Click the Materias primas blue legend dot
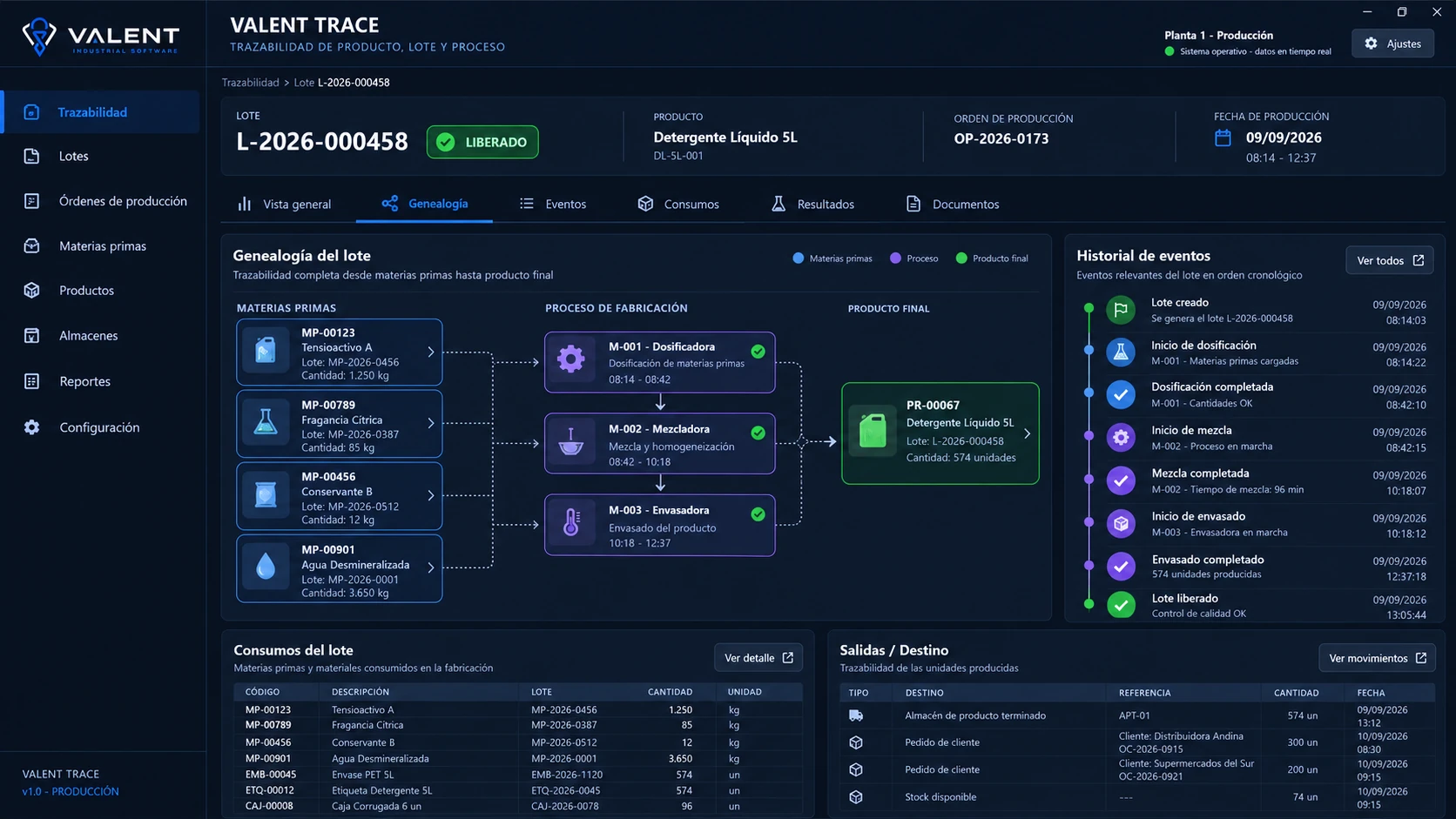1456x819 pixels. pos(799,258)
